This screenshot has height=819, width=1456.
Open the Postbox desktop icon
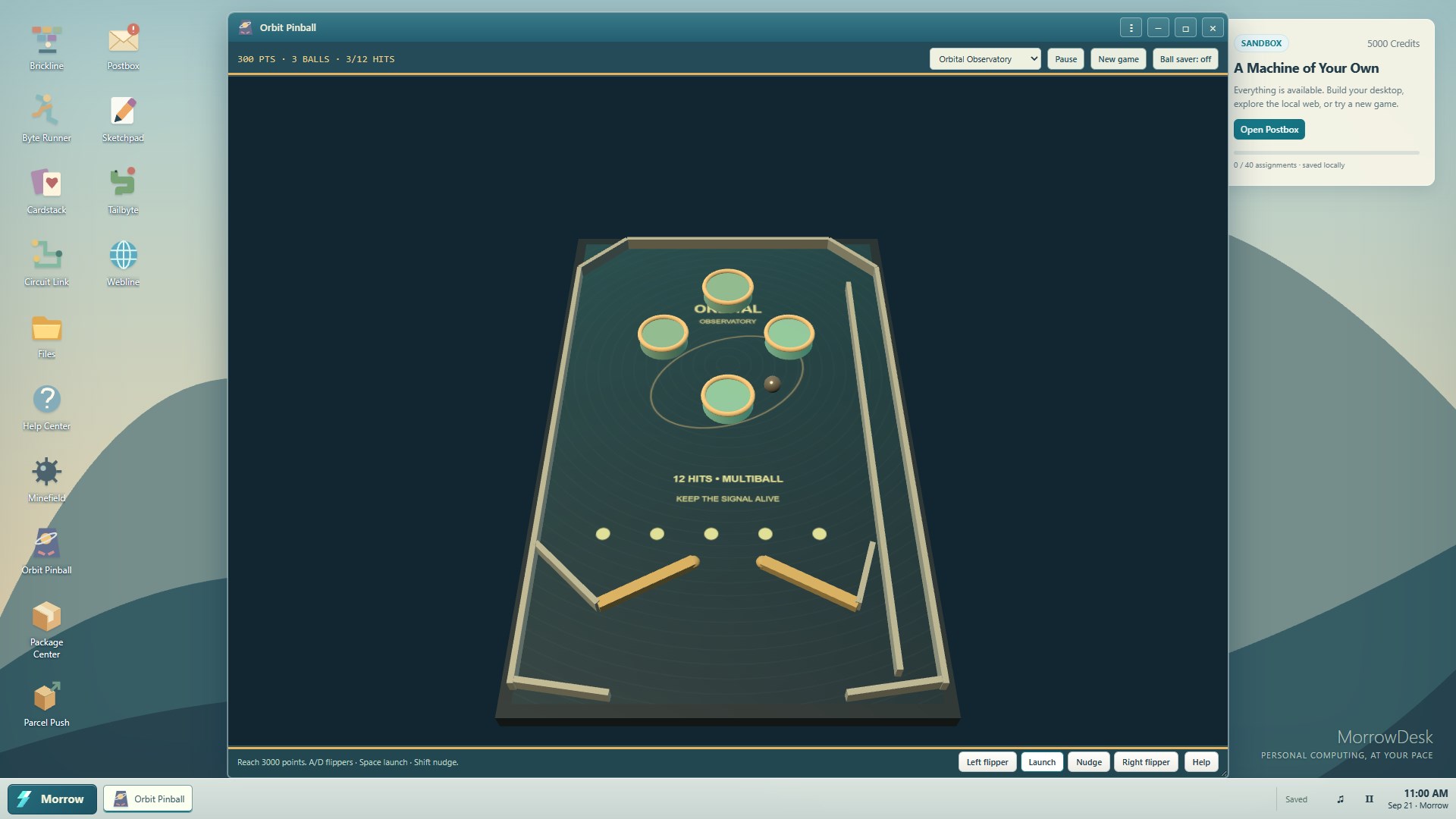(x=123, y=47)
